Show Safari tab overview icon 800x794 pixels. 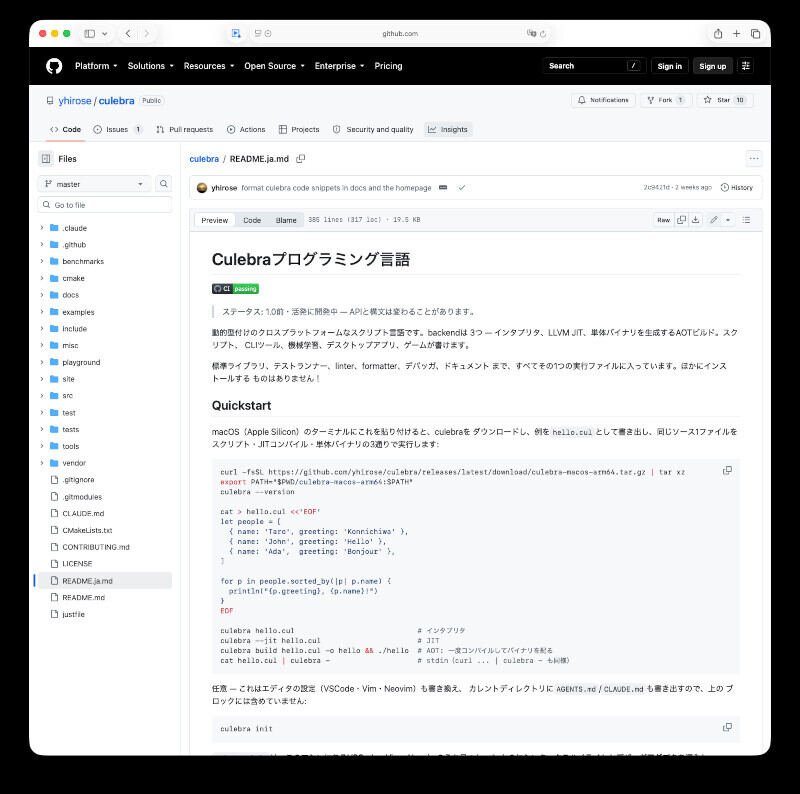(756, 34)
